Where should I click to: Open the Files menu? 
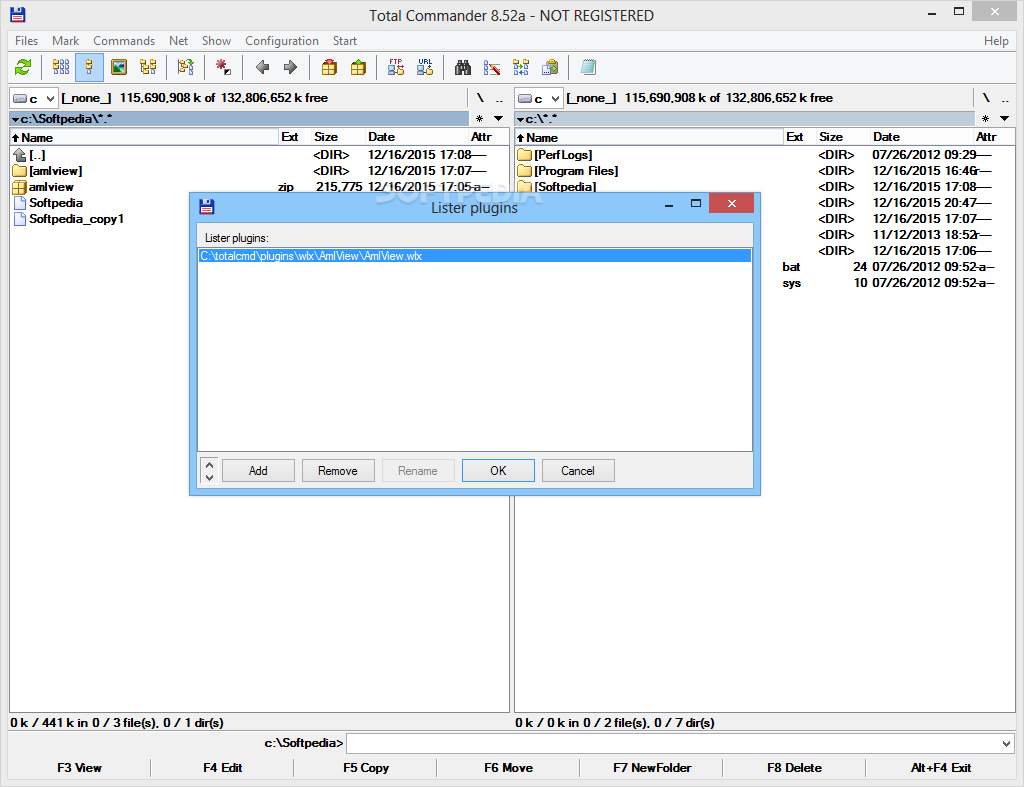[27, 40]
